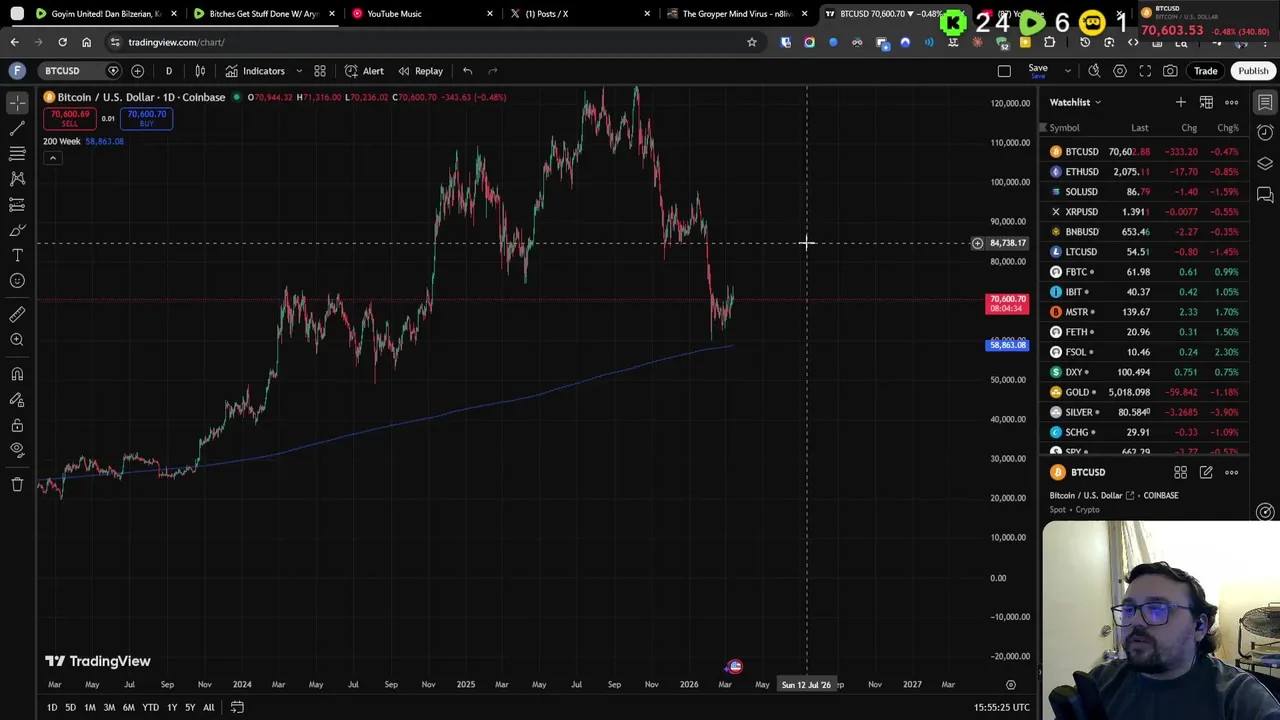Image resolution: width=1280 pixels, height=720 pixels.
Task: Select the ruler measure tool
Action: pyautogui.click(x=17, y=315)
